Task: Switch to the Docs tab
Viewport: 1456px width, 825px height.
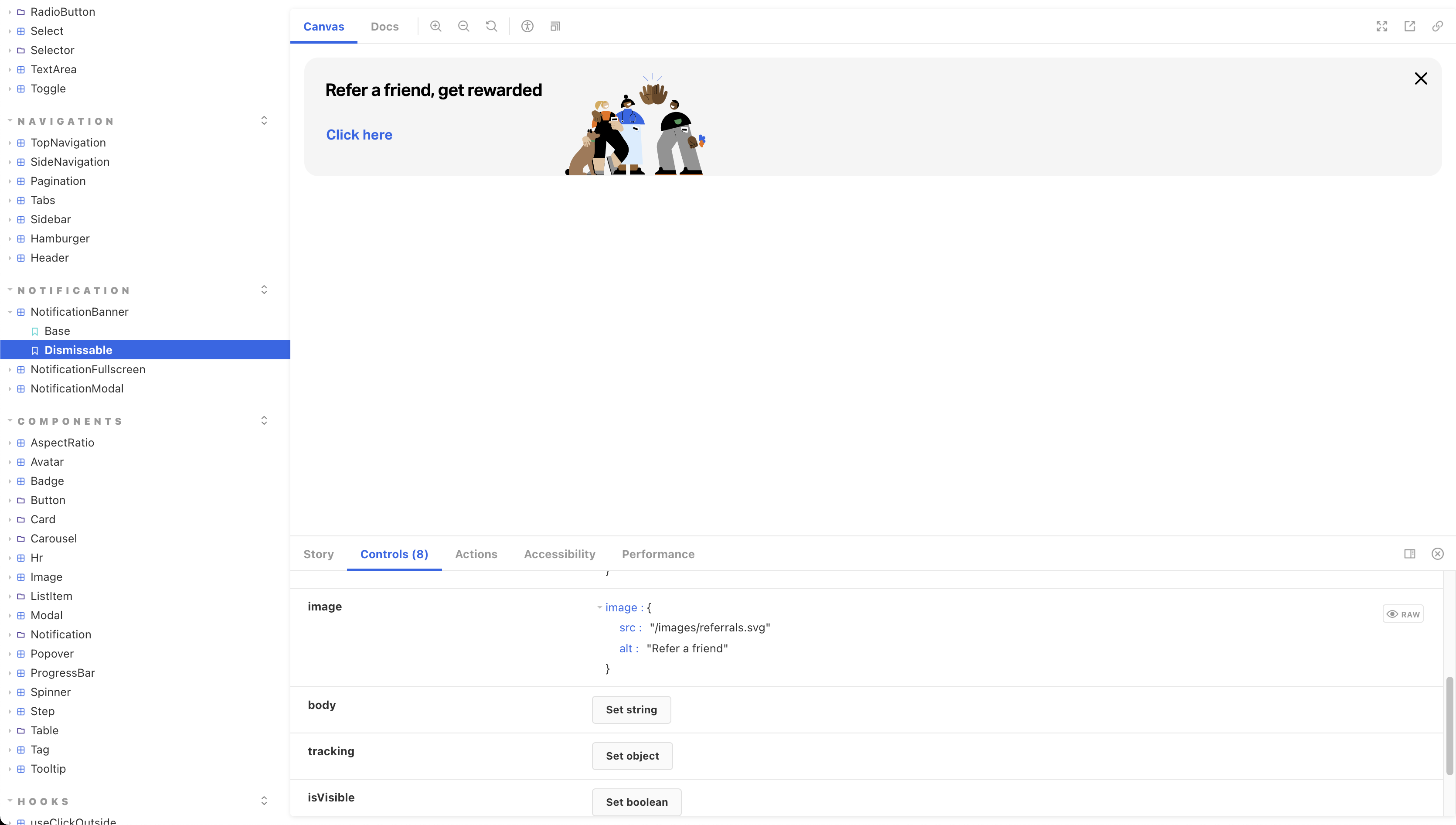Action: pos(384,26)
